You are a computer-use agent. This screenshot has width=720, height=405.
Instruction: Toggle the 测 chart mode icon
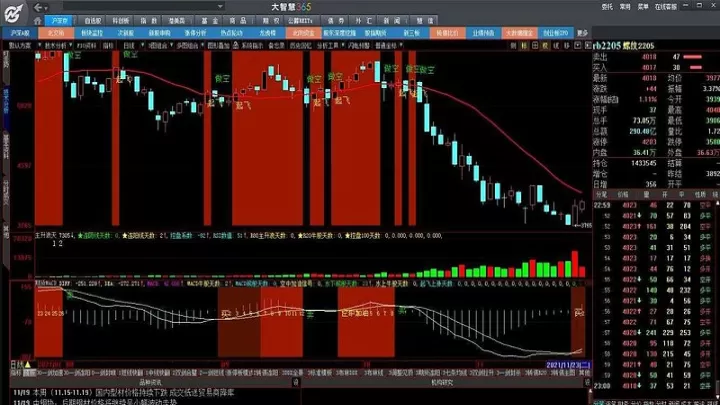click(x=513, y=45)
